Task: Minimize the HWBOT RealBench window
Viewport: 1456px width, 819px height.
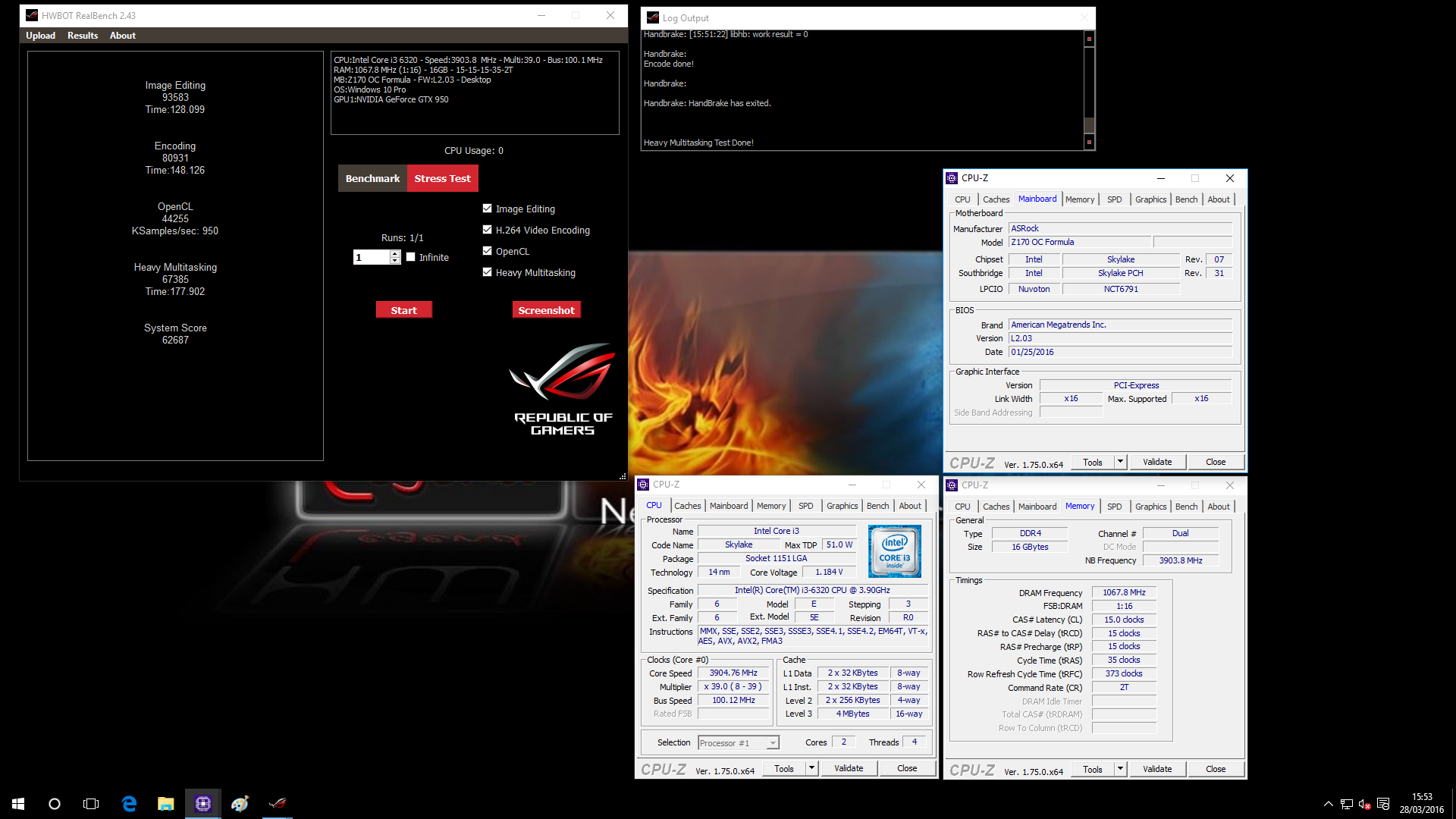Action: [x=541, y=15]
